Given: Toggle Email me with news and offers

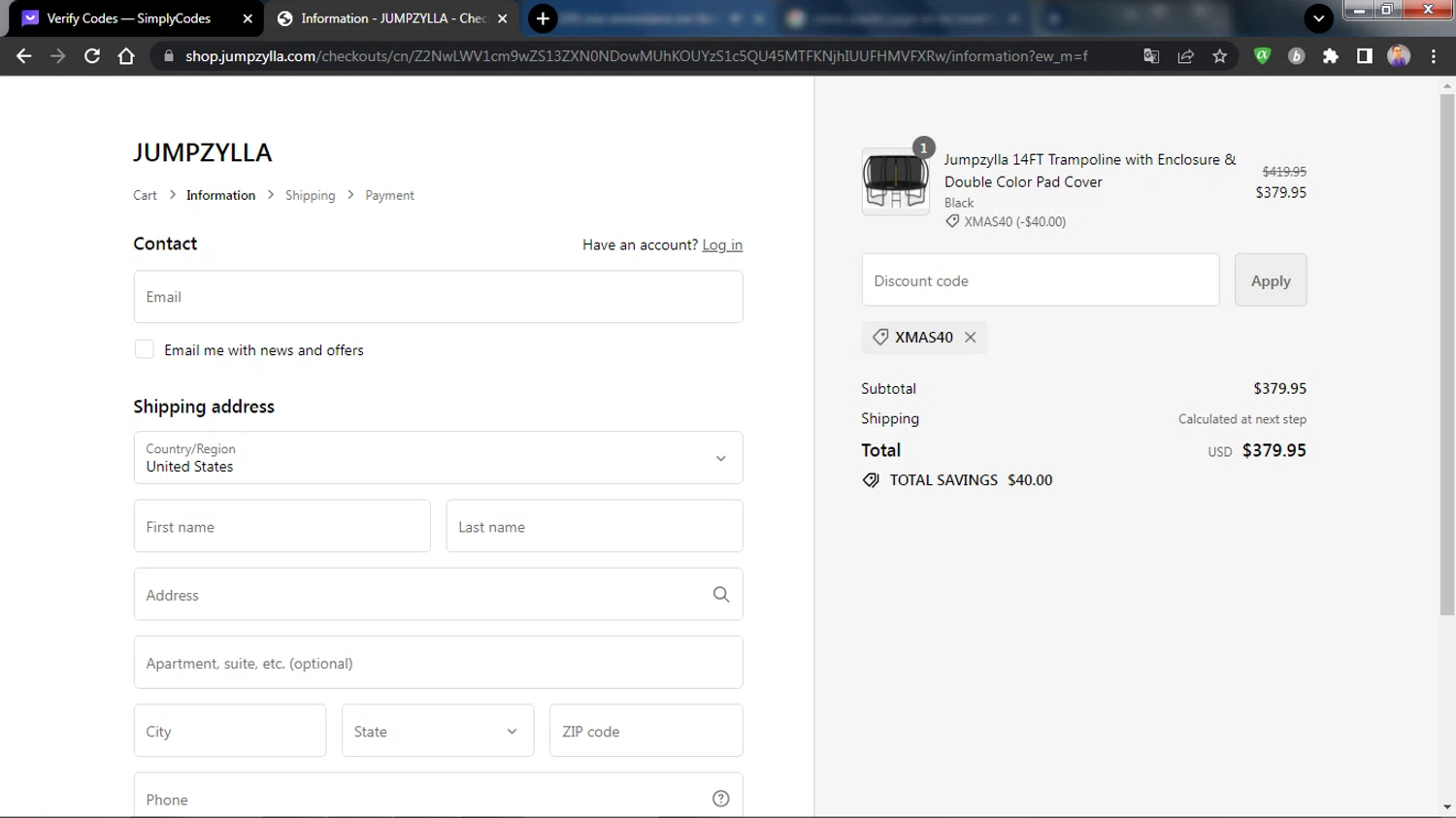Looking at the screenshot, I should [x=144, y=349].
